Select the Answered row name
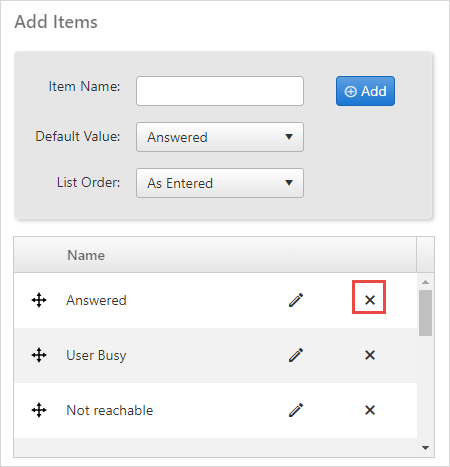Image resolution: width=450 pixels, height=467 pixels. pyautogui.click(x=96, y=300)
